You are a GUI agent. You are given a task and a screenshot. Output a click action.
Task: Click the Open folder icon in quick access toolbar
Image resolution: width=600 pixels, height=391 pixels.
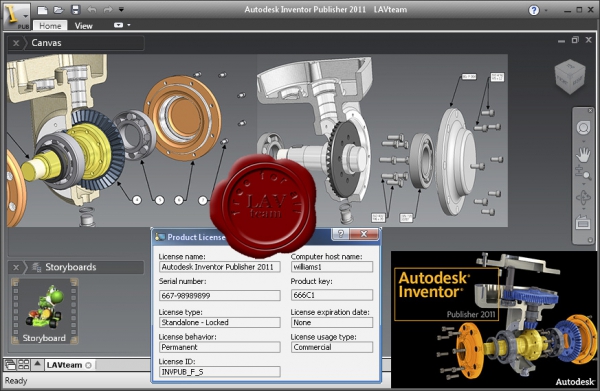click(59, 10)
